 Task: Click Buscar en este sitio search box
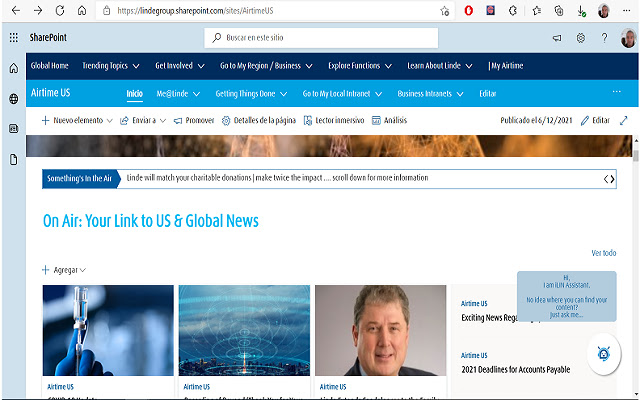point(321,38)
